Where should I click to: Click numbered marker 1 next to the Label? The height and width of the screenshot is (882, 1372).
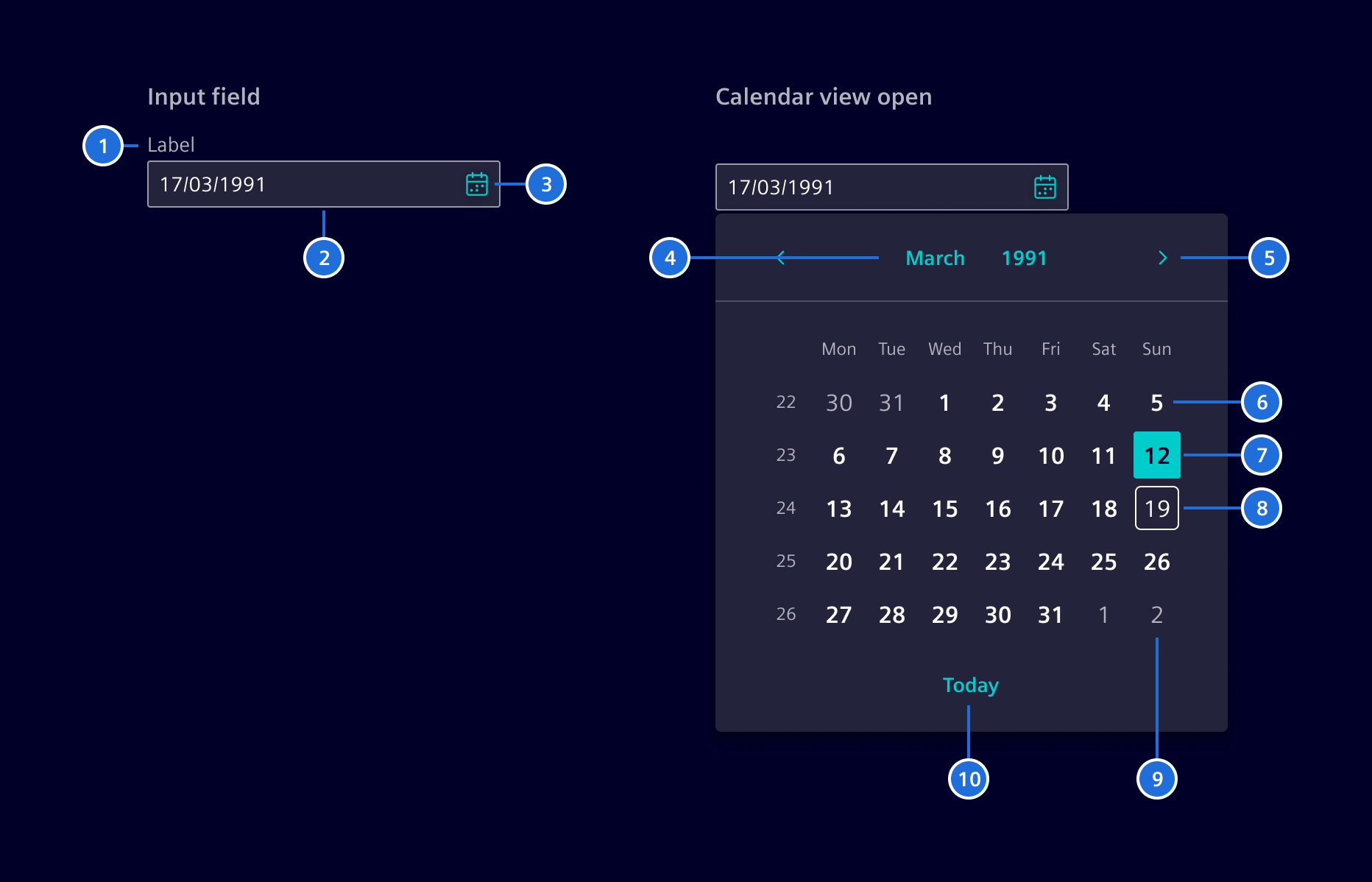[104, 146]
